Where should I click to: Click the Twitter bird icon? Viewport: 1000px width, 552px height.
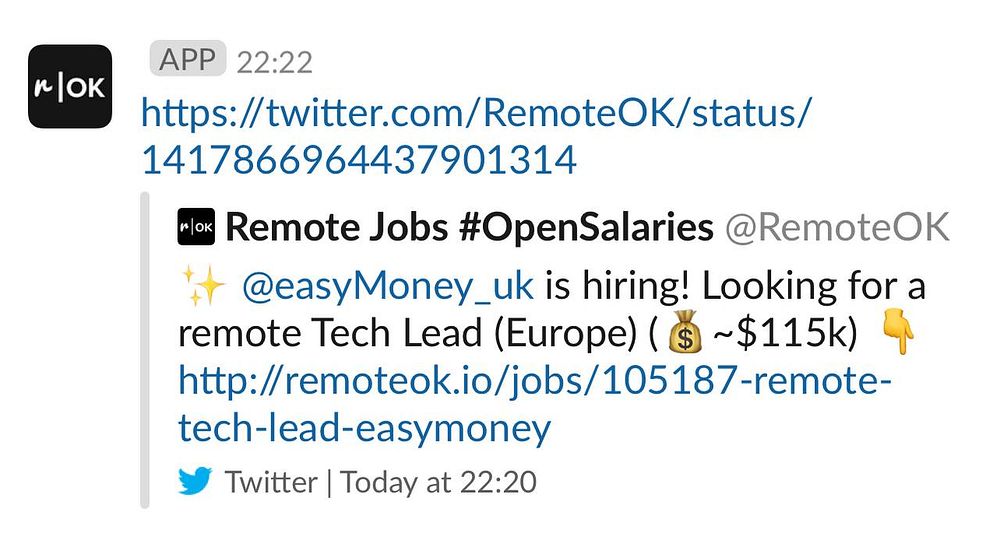pos(196,481)
